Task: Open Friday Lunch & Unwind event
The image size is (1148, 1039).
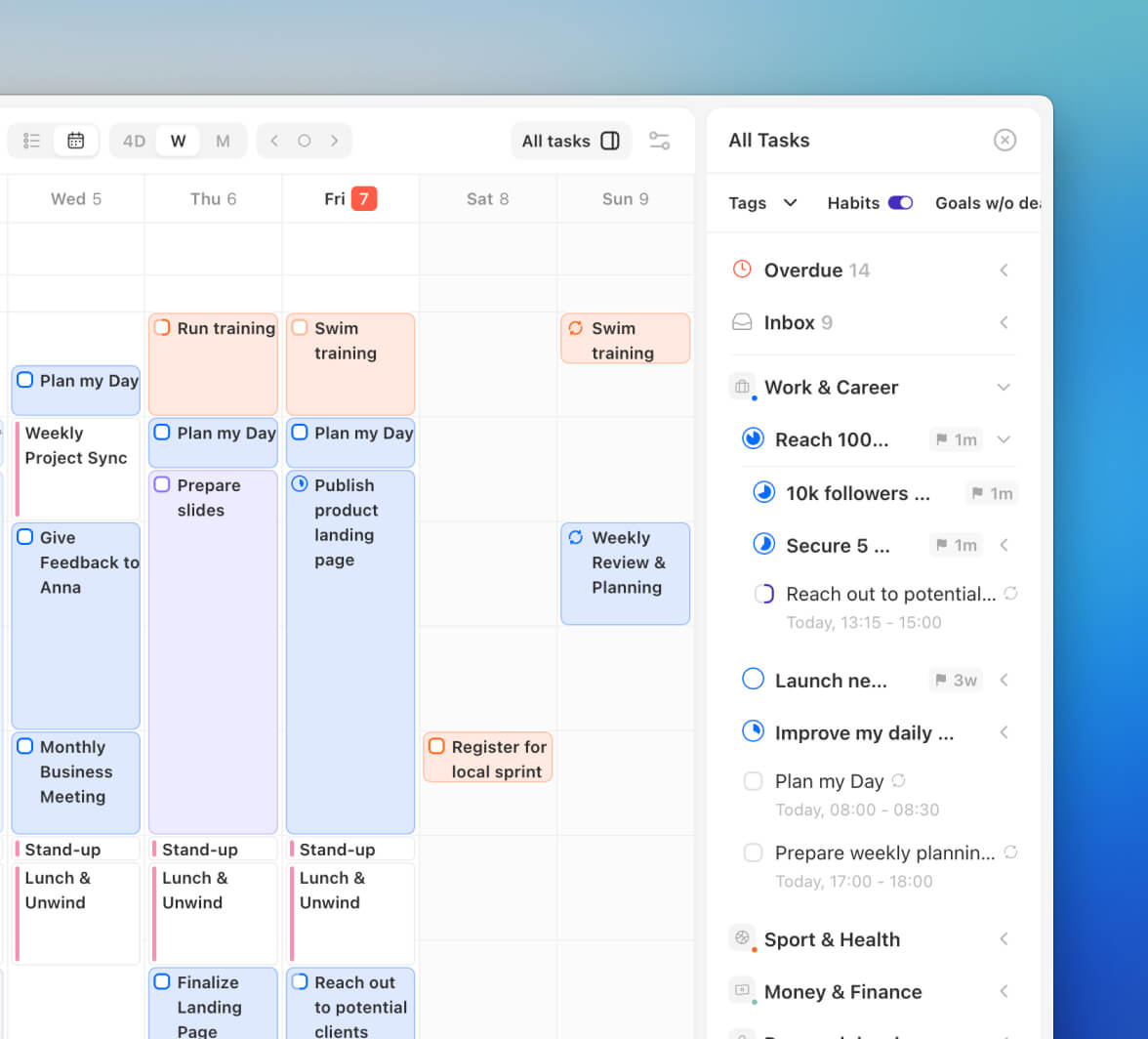Action: [350, 912]
